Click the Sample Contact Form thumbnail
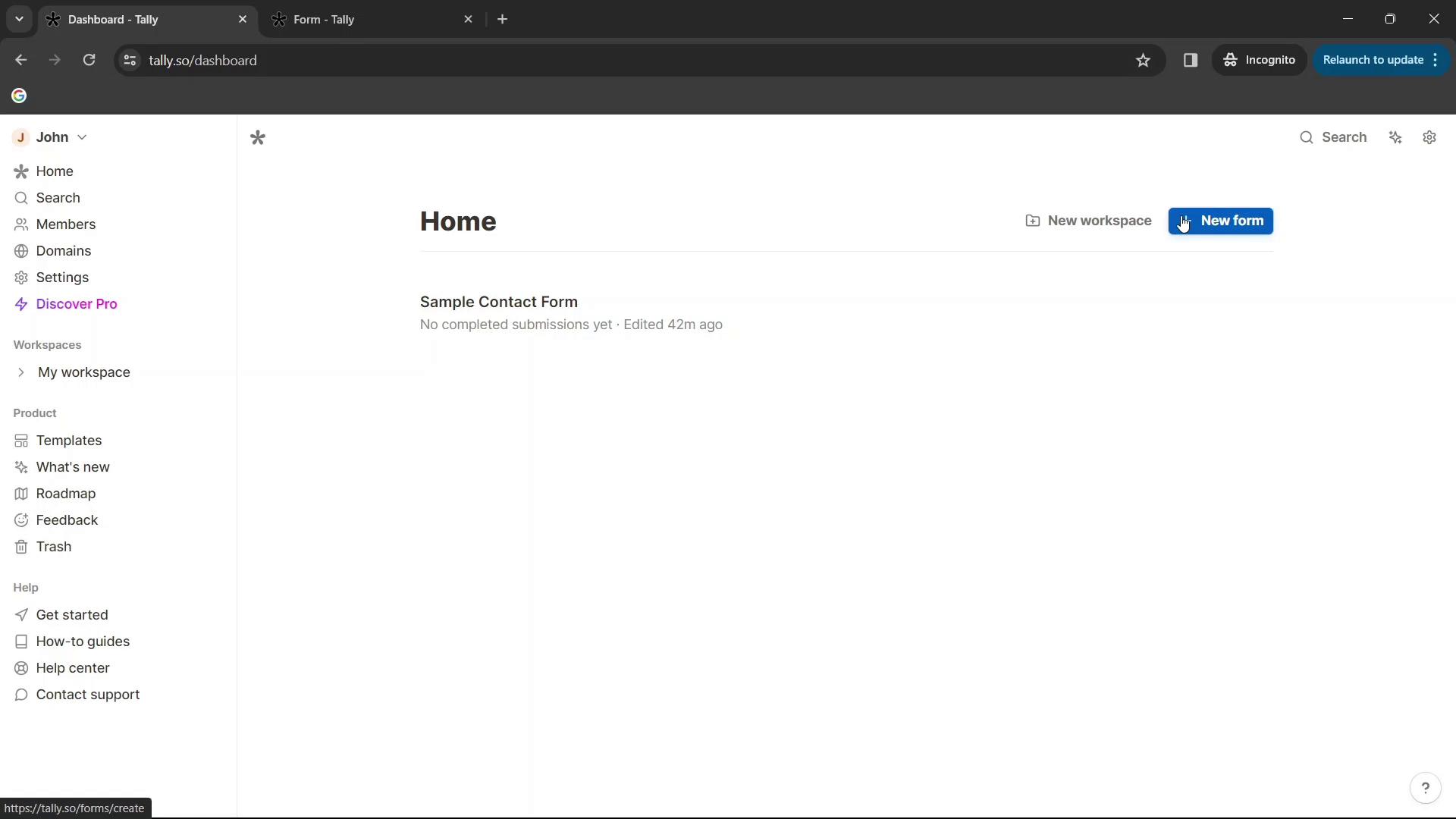The height and width of the screenshot is (819, 1456). (499, 301)
